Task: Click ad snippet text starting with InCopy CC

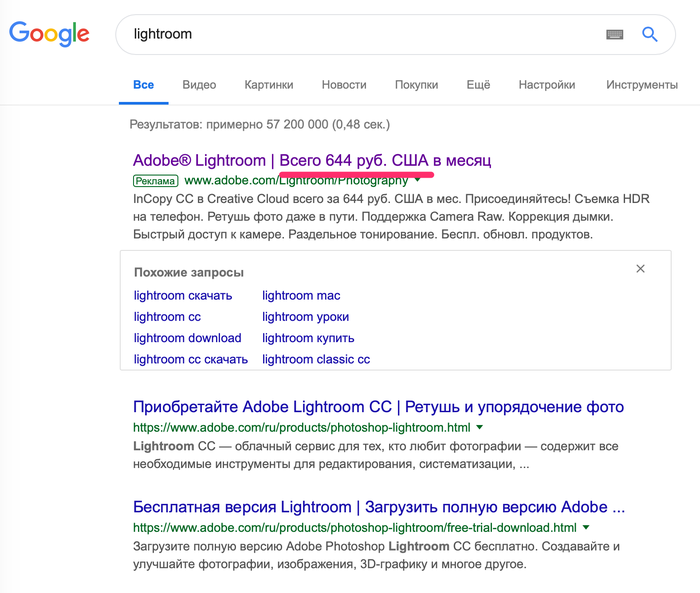Action: pyautogui.click(x=391, y=217)
